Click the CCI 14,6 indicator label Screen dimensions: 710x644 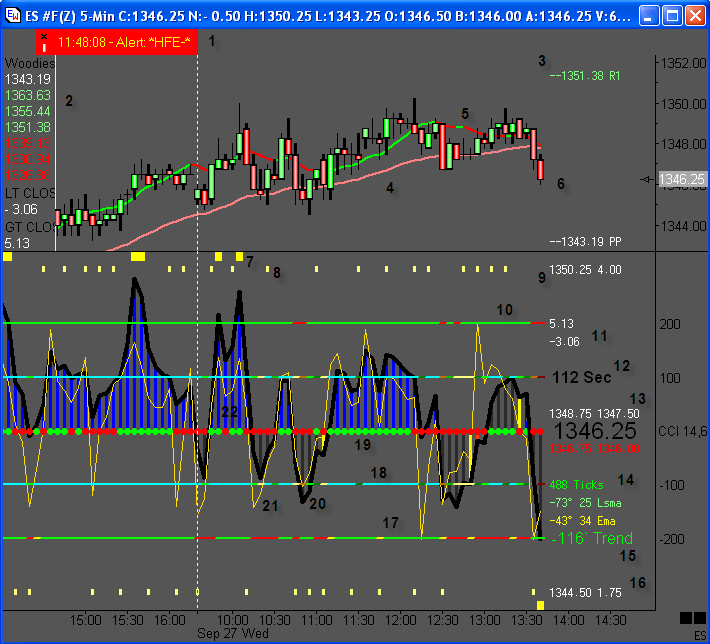[683, 430]
